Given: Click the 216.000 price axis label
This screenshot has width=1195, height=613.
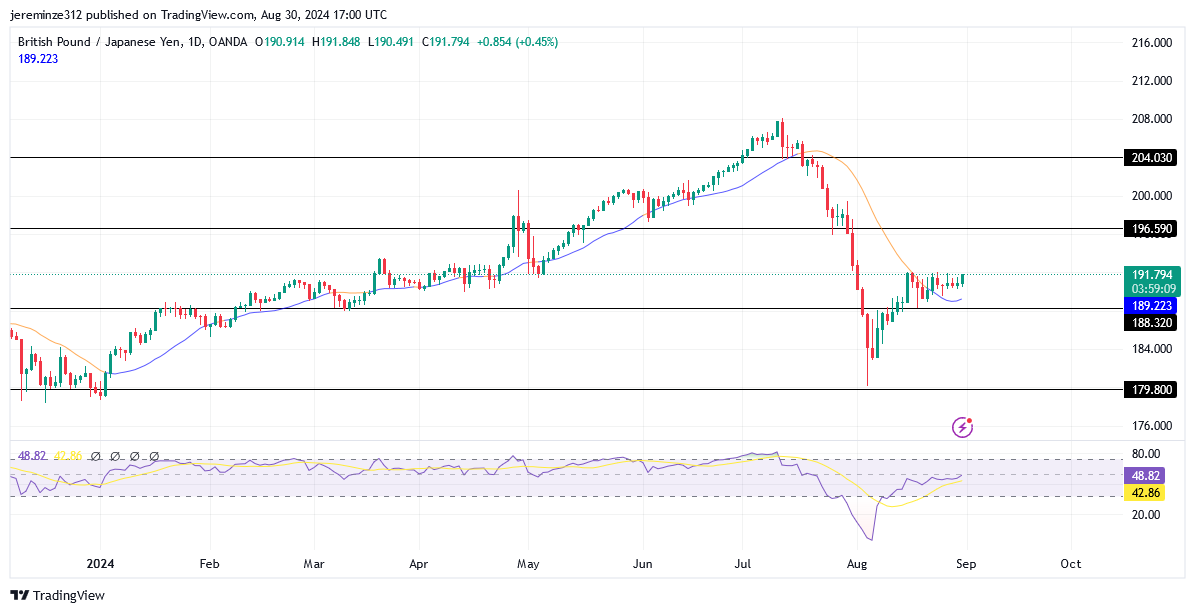Looking at the screenshot, I should coord(1151,43).
